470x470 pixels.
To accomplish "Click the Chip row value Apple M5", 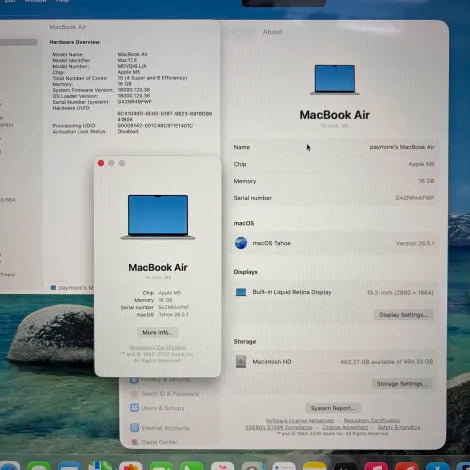I will click(x=421, y=164).
